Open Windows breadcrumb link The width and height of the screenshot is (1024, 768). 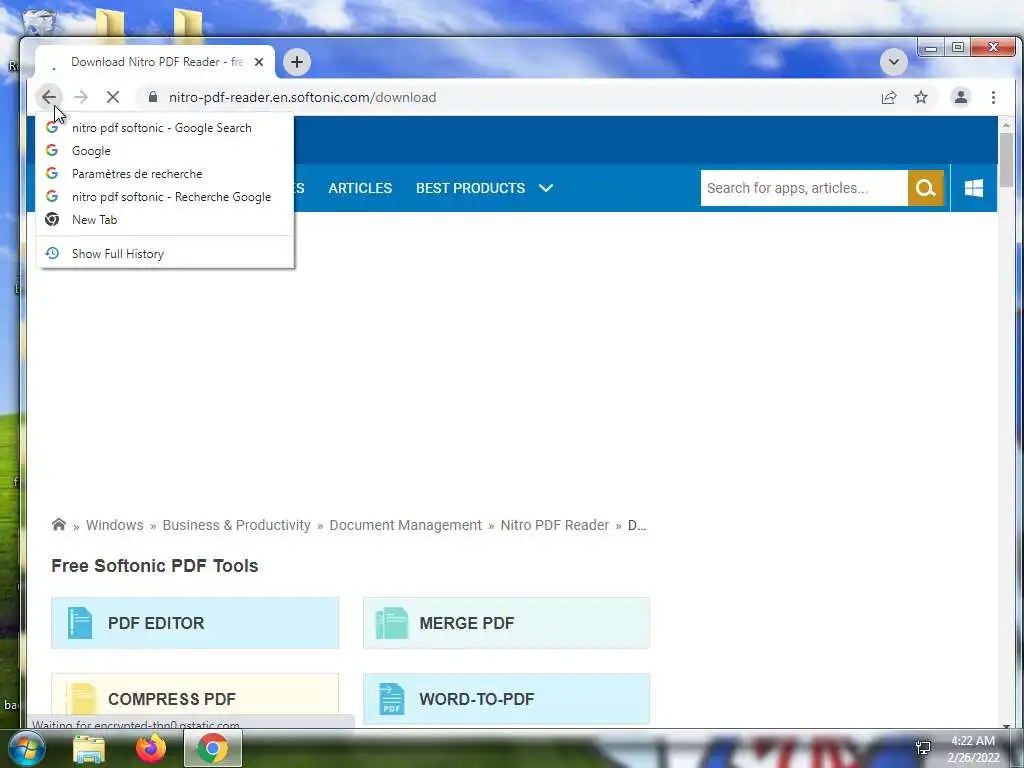(114, 525)
